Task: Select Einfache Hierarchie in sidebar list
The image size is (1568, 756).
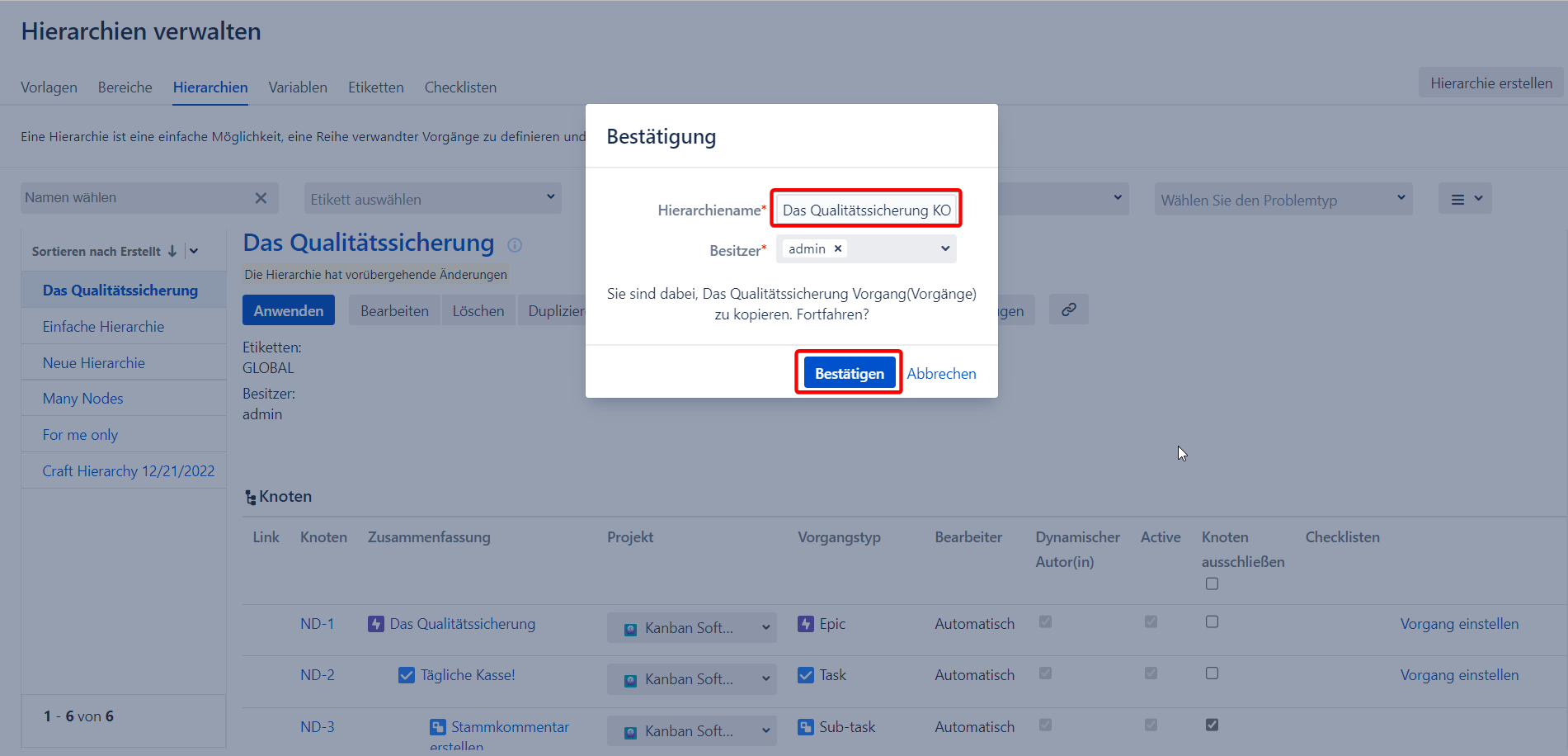Action: [x=103, y=327]
